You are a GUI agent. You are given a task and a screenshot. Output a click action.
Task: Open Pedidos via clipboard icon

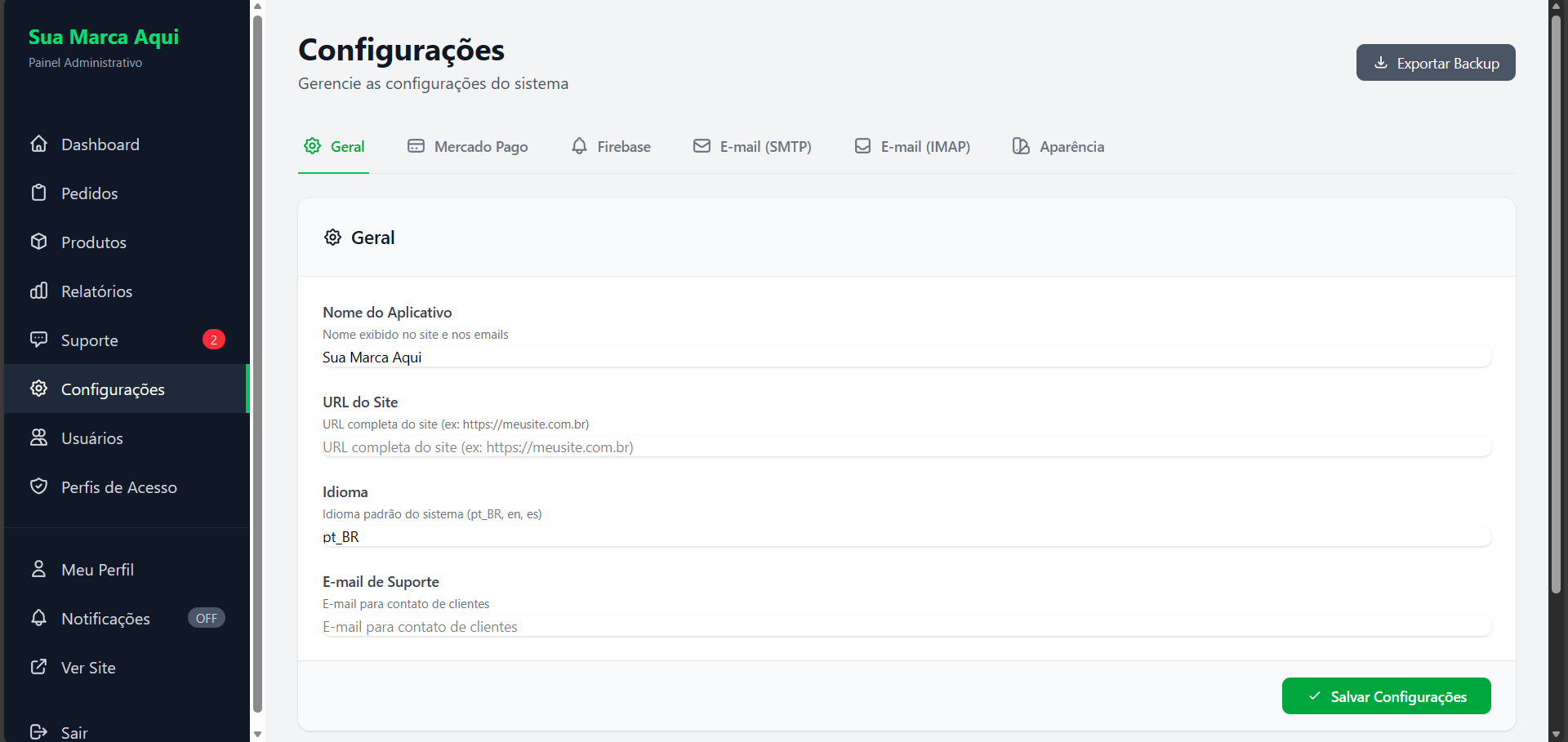coord(38,193)
